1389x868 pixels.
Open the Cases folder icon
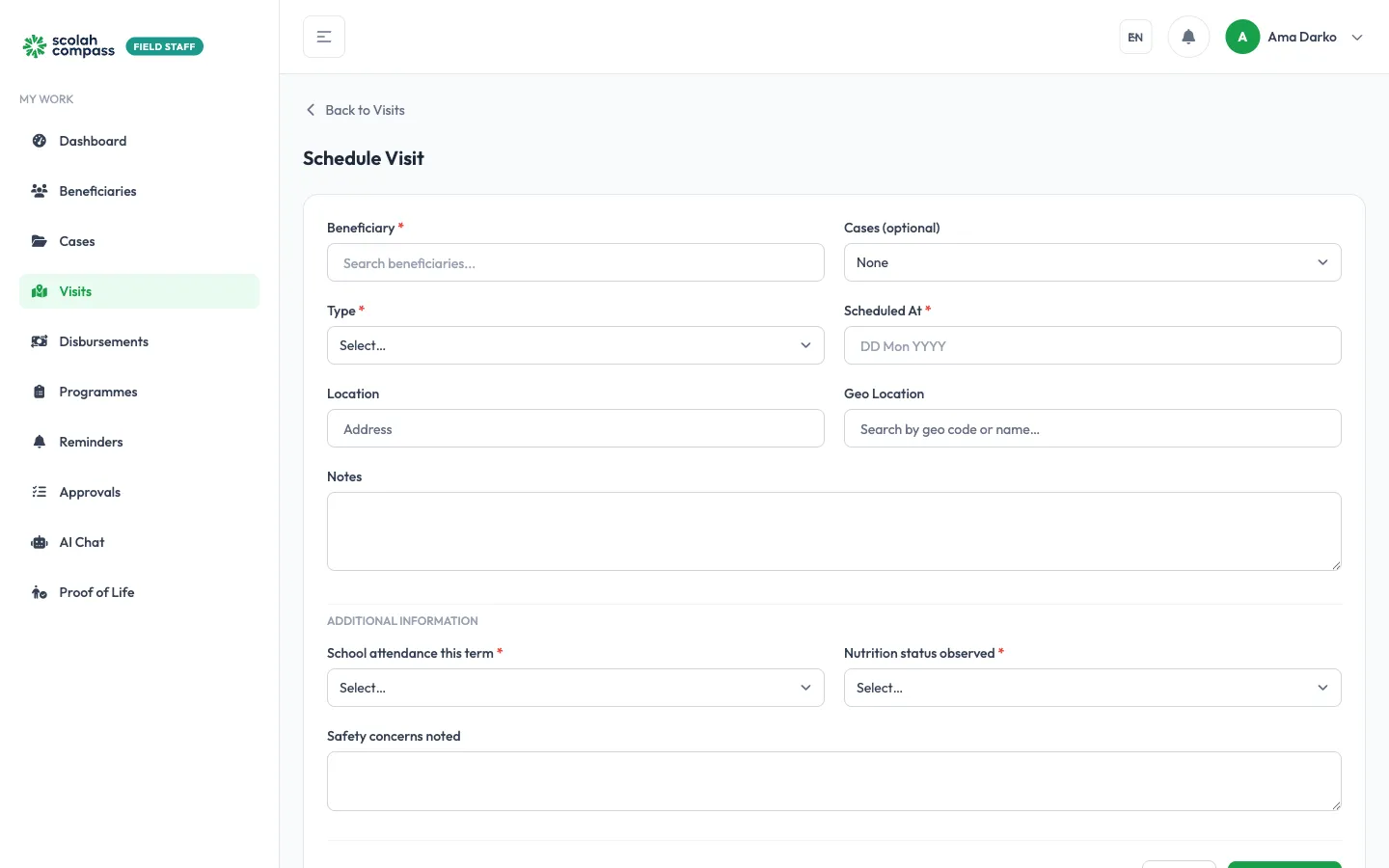pyautogui.click(x=40, y=241)
